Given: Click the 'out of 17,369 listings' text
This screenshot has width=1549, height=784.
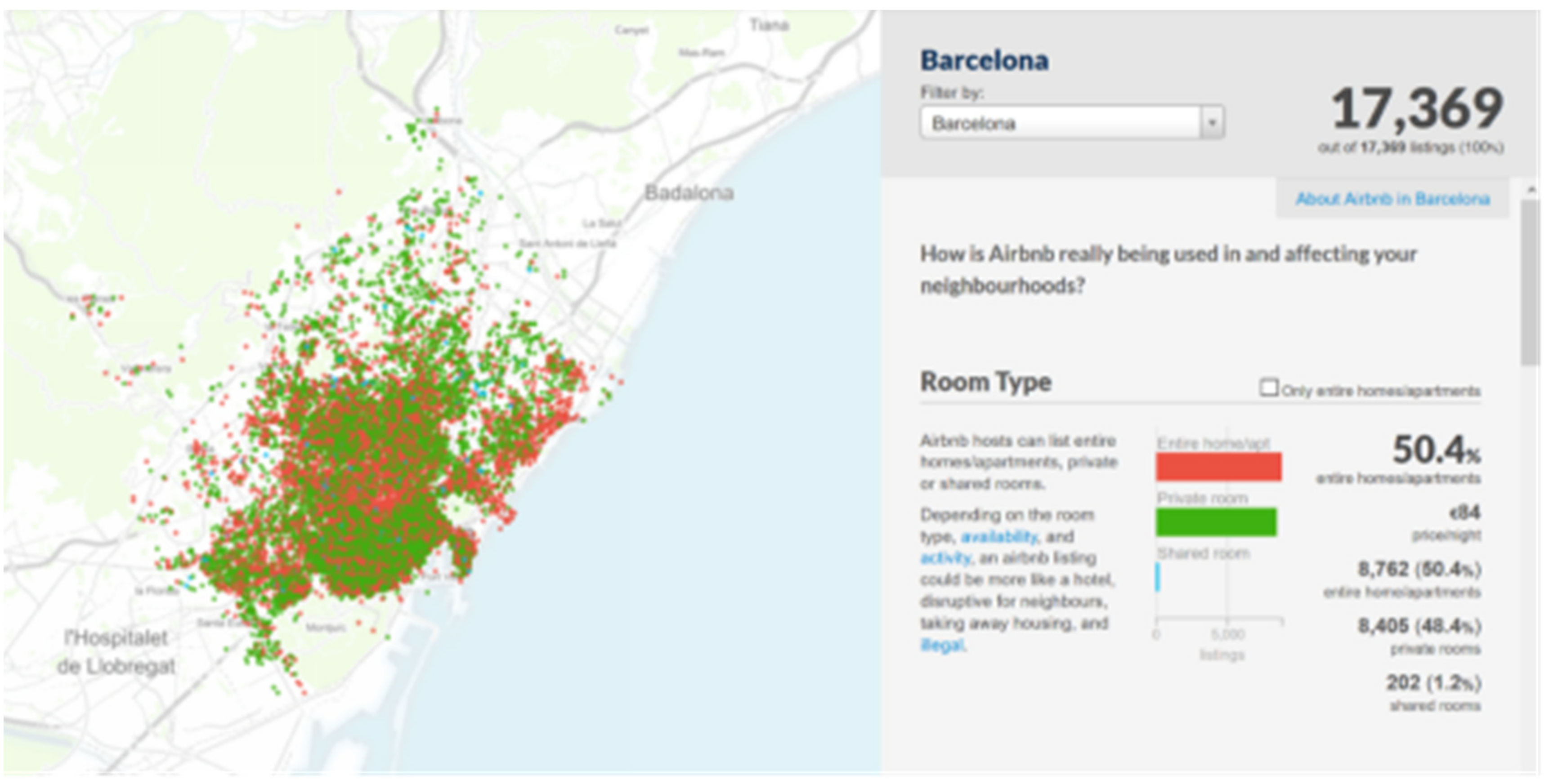Looking at the screenshot, I should (x=1410, y=147).
